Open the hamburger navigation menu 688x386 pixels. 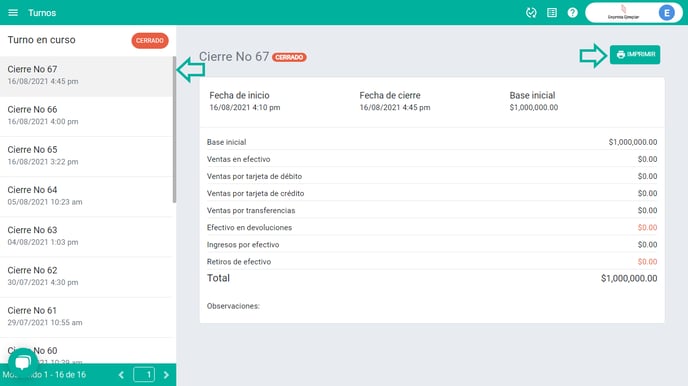coord(13,13)
